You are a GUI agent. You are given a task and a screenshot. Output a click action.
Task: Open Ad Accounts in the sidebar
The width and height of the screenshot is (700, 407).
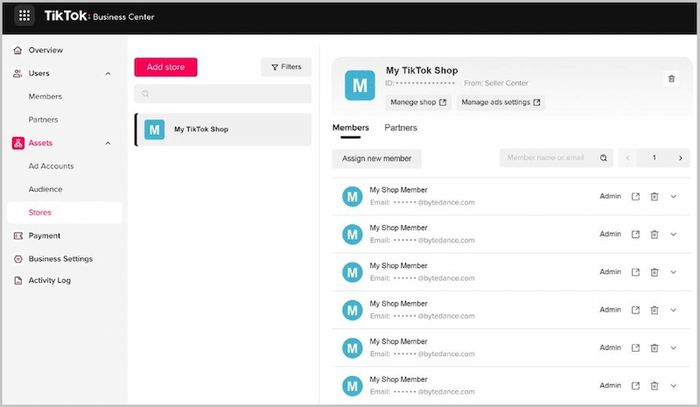point(51,166)
